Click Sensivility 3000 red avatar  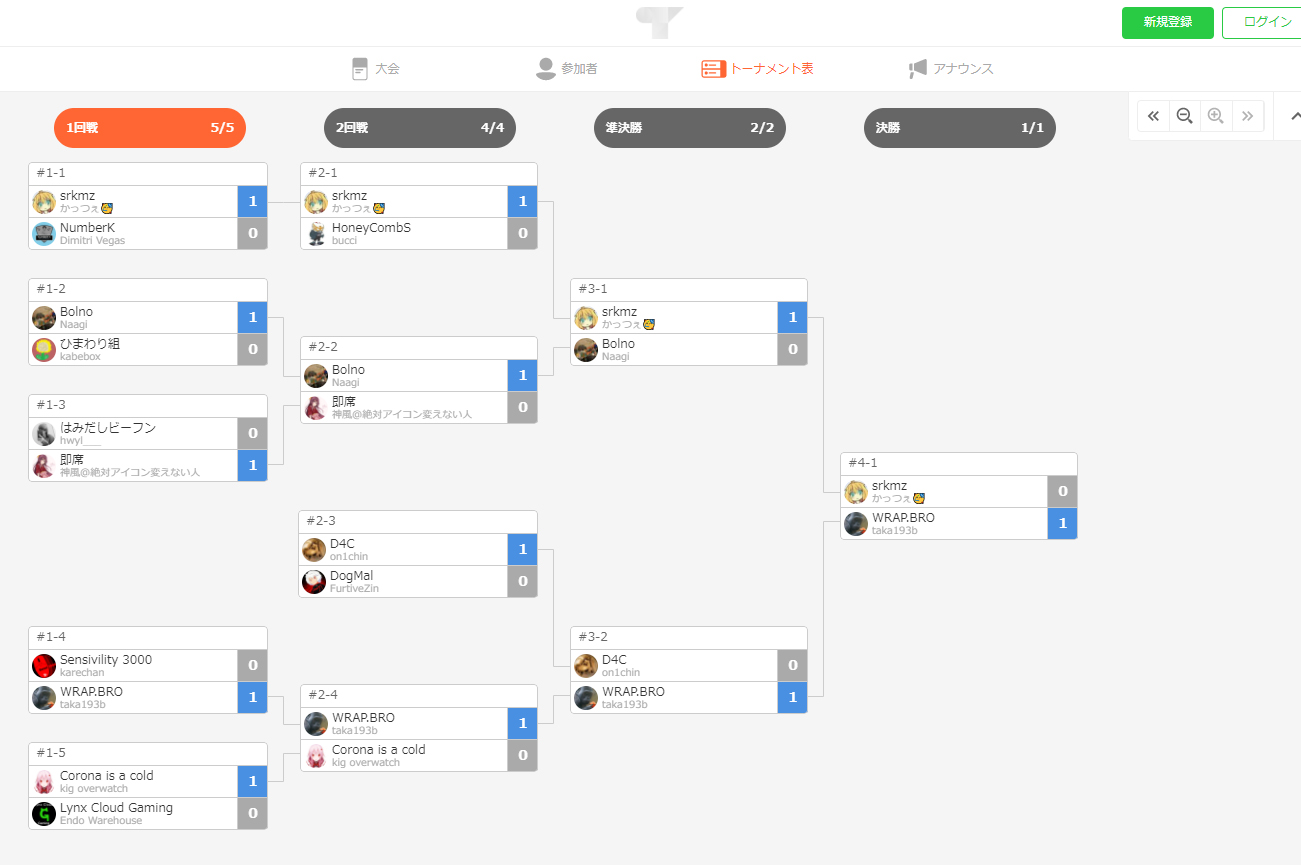43,666
